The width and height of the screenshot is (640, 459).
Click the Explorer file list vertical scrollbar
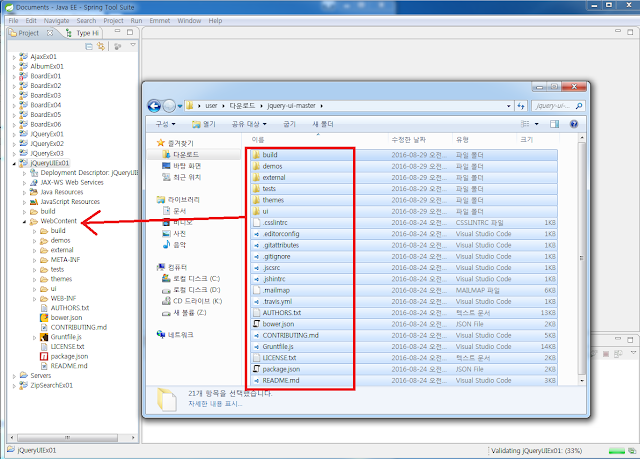click(x=582, y=258)
